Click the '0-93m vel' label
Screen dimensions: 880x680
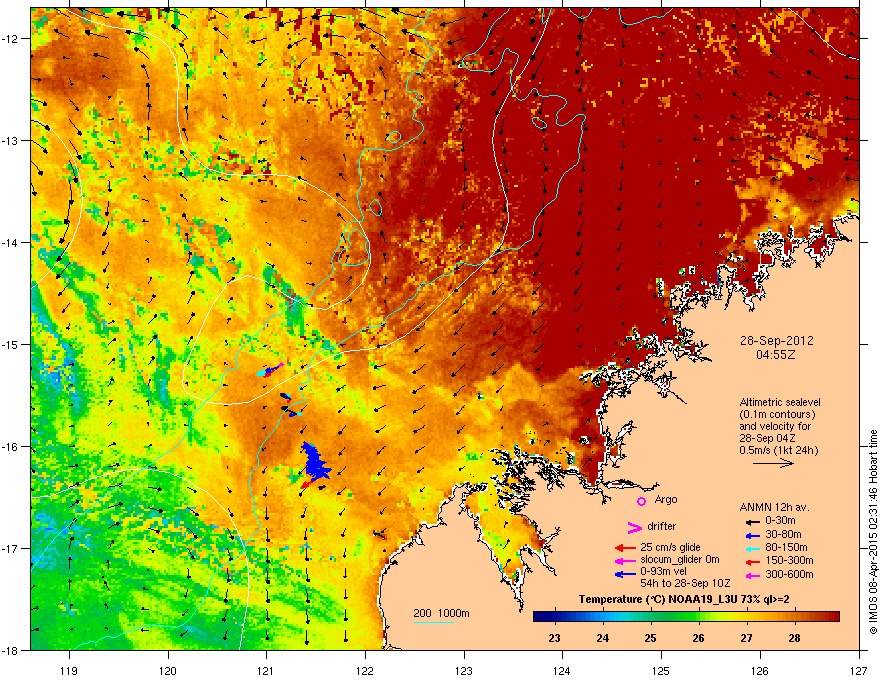click(661, 571)
